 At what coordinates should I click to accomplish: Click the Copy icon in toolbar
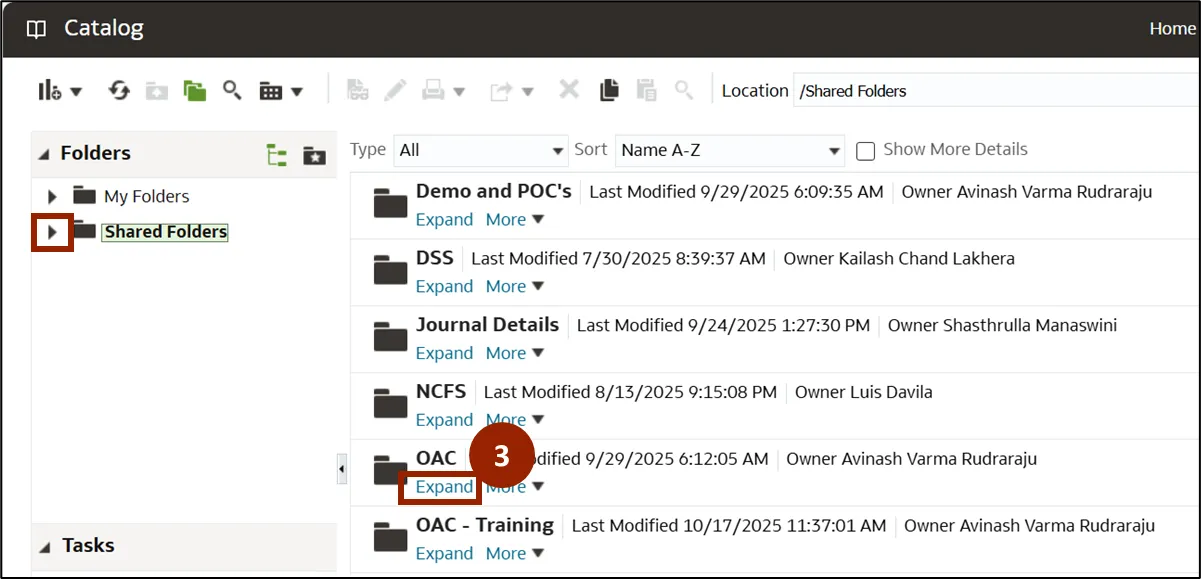(609, 91)
